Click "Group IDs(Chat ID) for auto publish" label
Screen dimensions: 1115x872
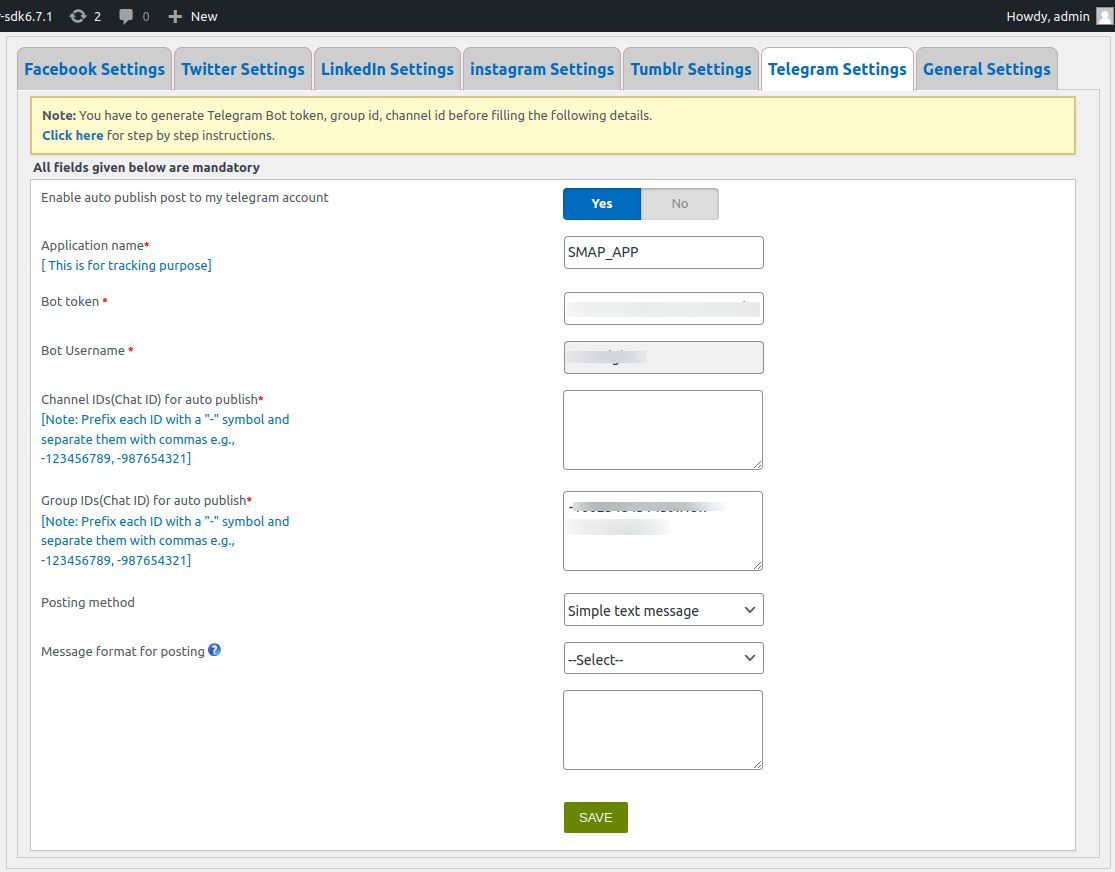(x=144, y=501)
